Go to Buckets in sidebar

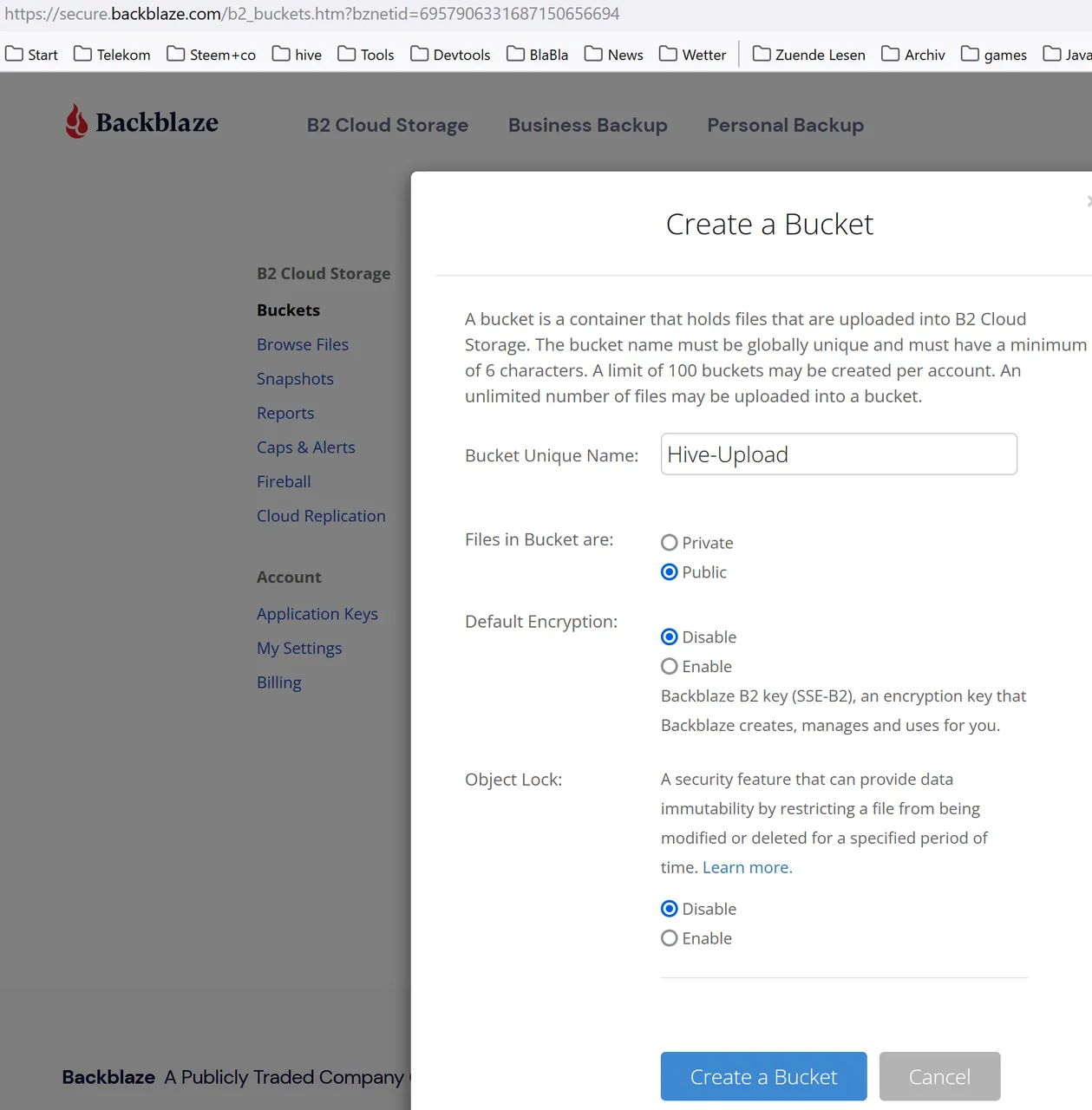coord(288,310)
